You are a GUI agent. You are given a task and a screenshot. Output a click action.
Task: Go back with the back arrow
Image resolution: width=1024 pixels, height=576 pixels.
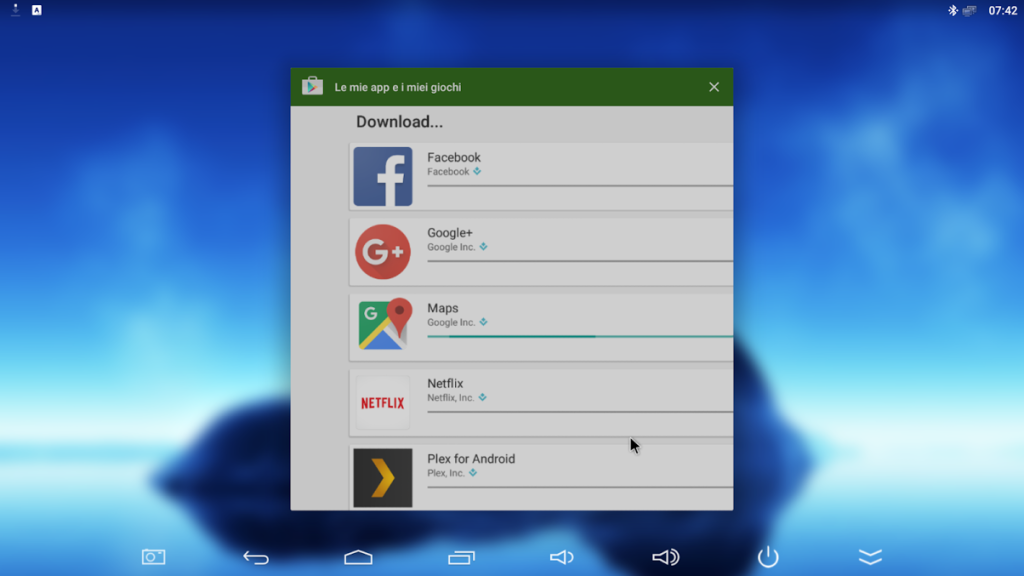[x=256, y=557]
